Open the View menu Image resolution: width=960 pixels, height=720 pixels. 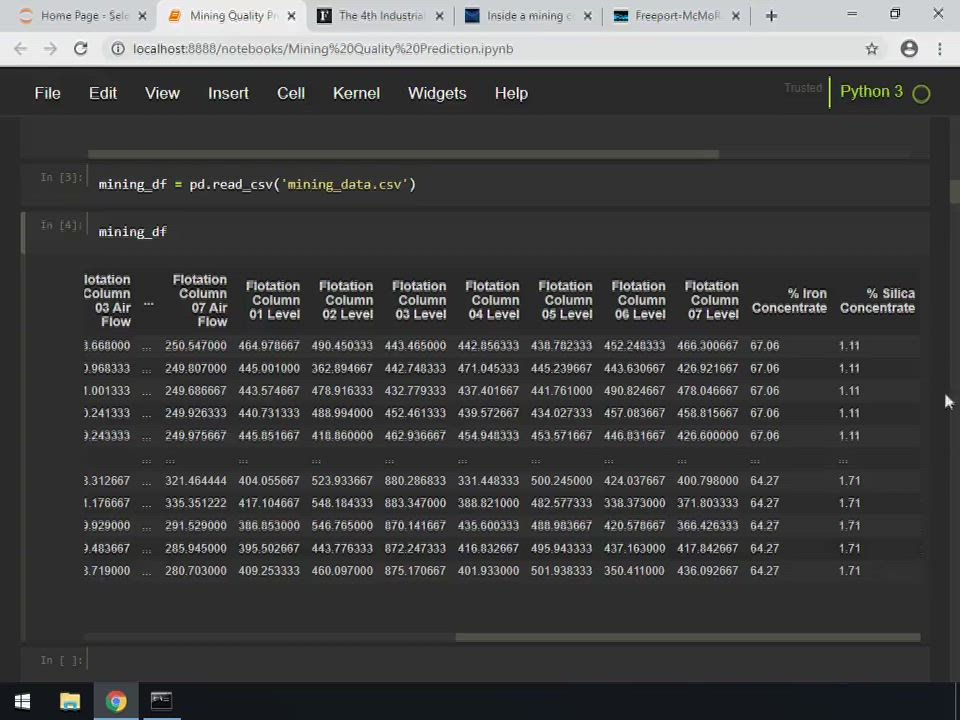coord(162,93)
